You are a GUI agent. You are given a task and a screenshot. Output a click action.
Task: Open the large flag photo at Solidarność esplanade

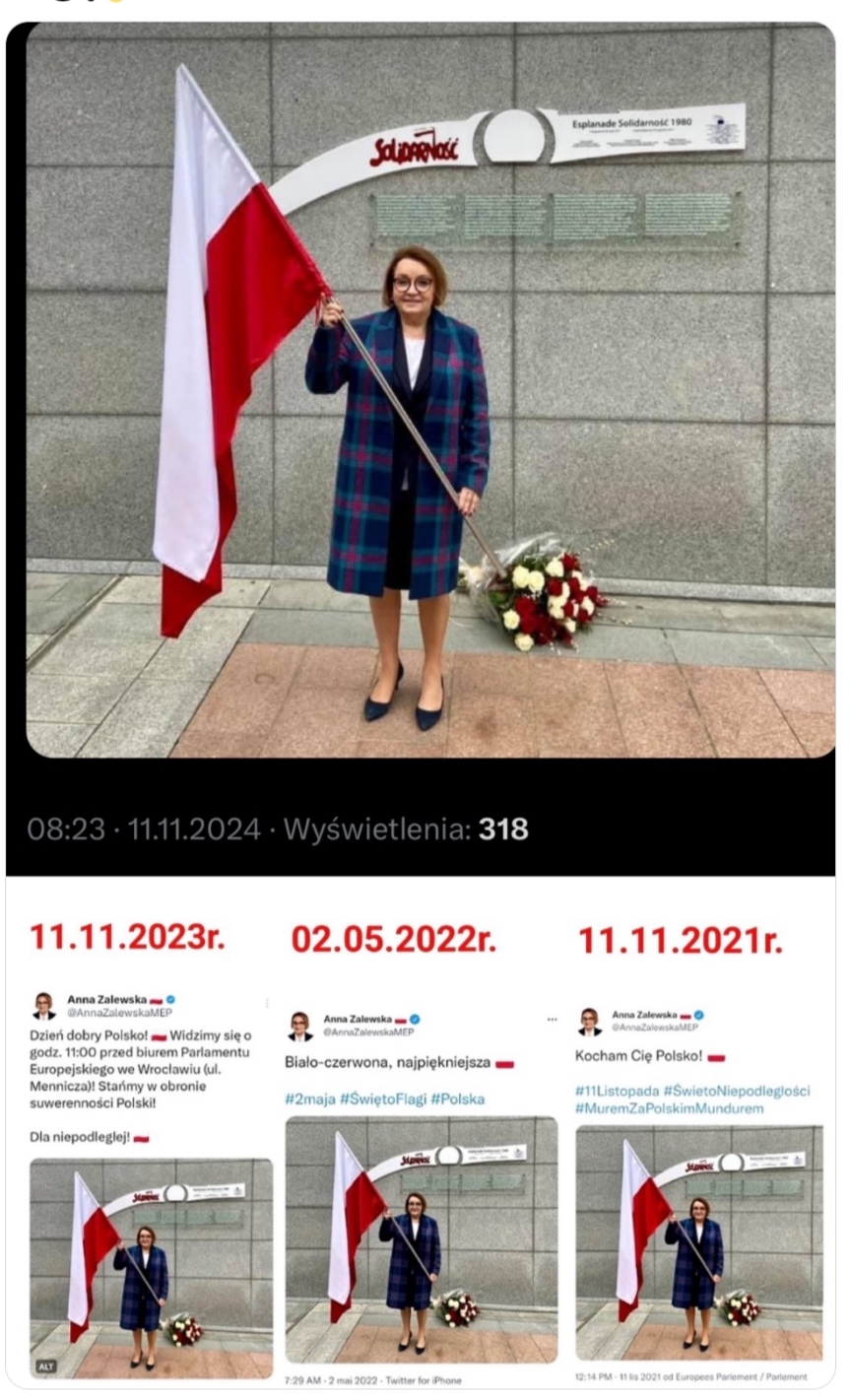(430, 390)
